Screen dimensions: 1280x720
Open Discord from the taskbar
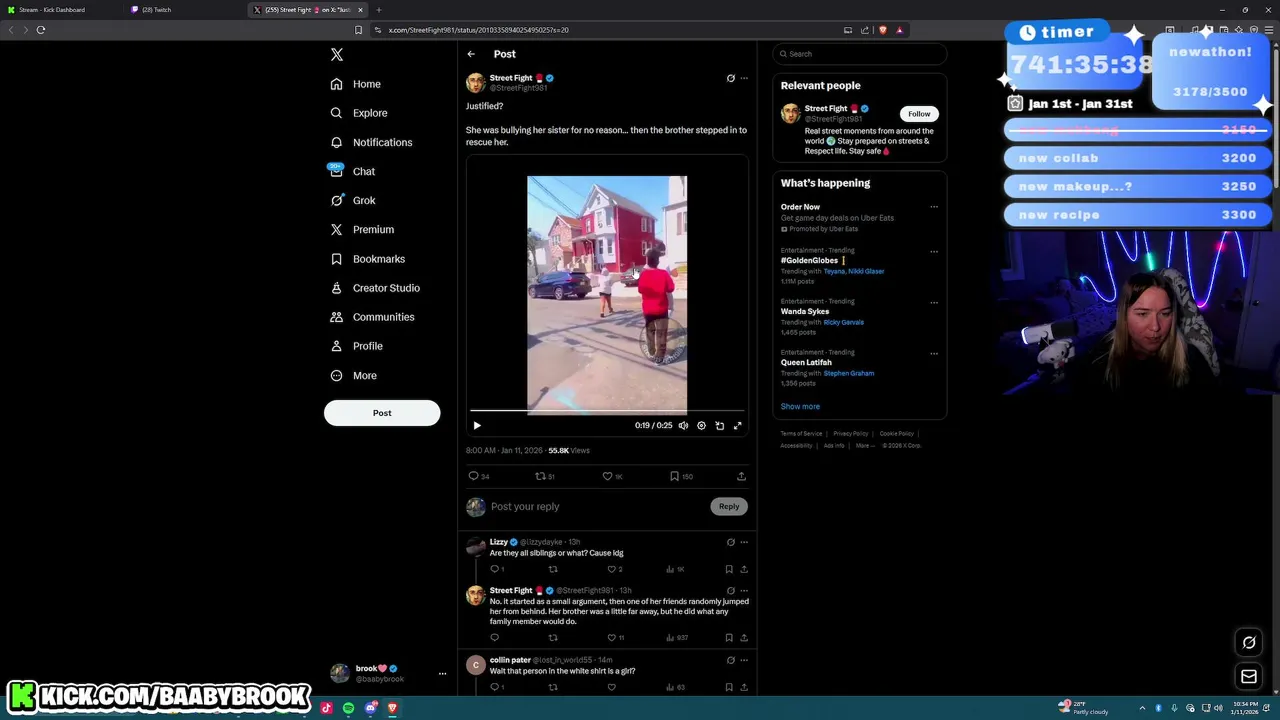tap(371, 708)
